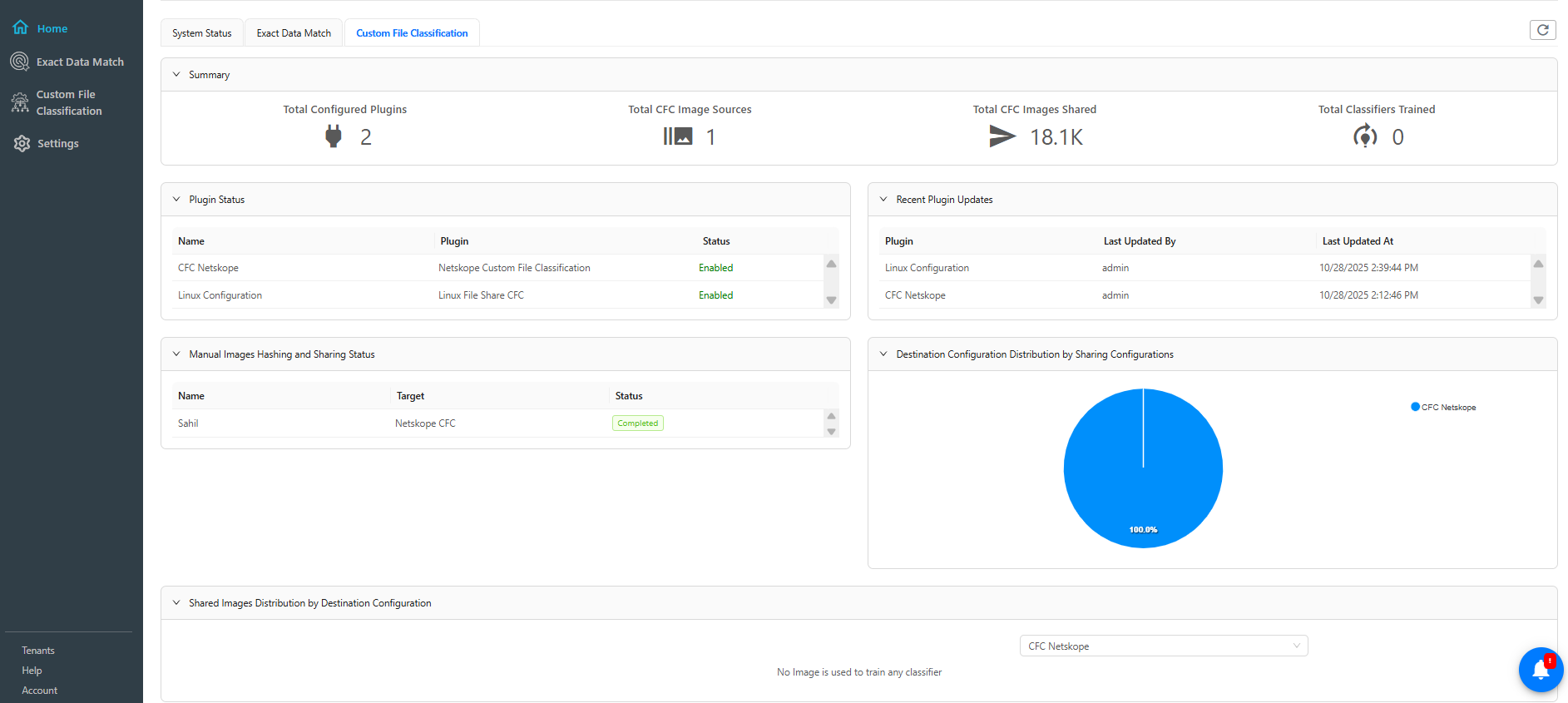This screenshot has height=703, width=1568.
Task: Click Enabled status for Linux Configuration
Action: point(715,295)
